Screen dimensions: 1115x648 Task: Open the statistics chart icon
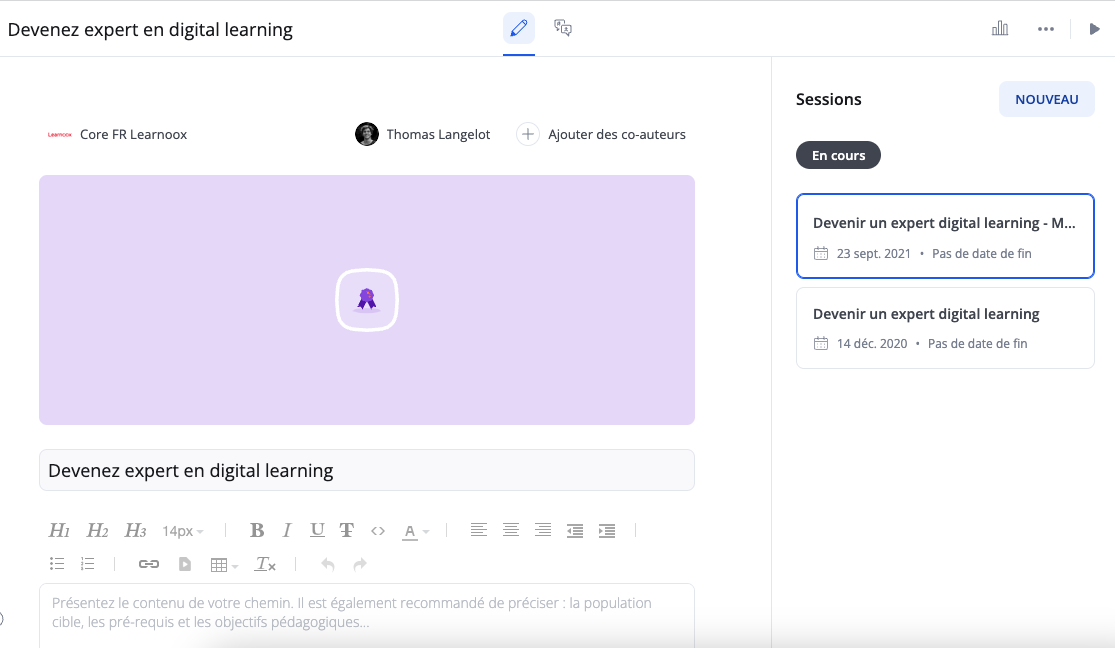coord(1000,29)
